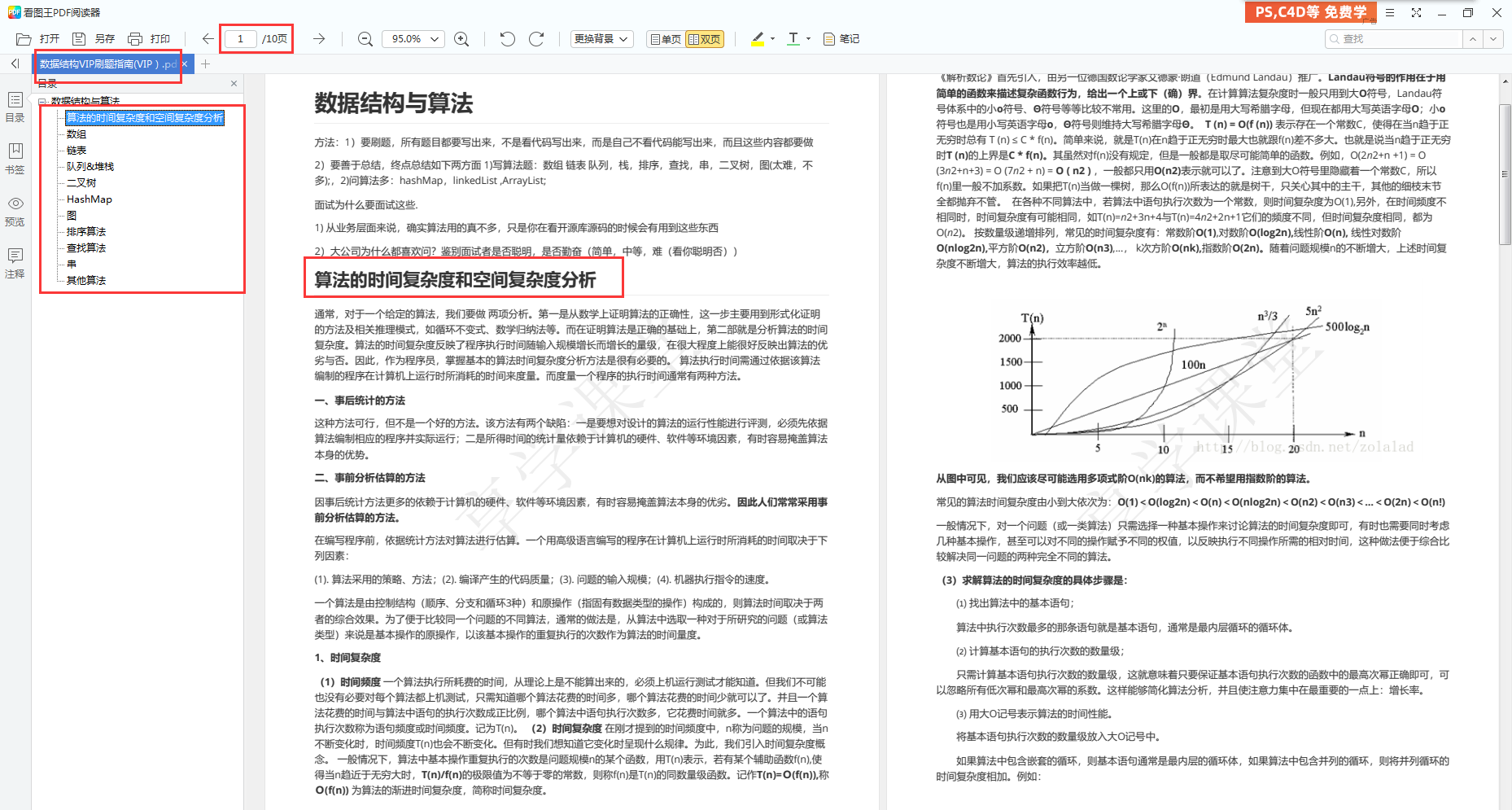Click the heading 1、时间复杂度
The height and width of the screenshot is (810, 1512).
(347, 658)
